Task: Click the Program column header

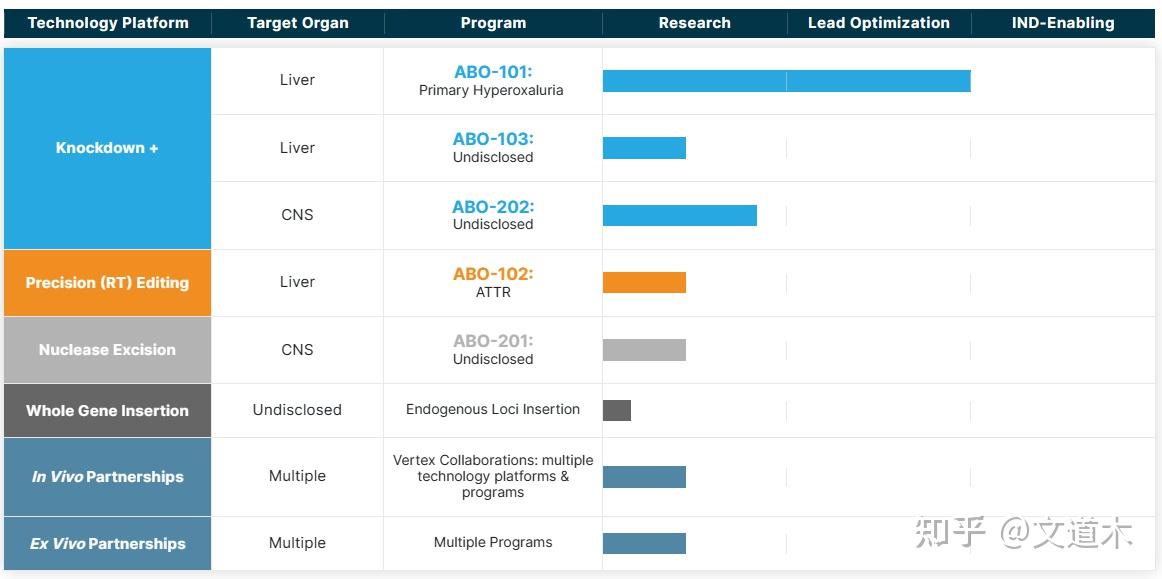Action: (x=493, y=23)
